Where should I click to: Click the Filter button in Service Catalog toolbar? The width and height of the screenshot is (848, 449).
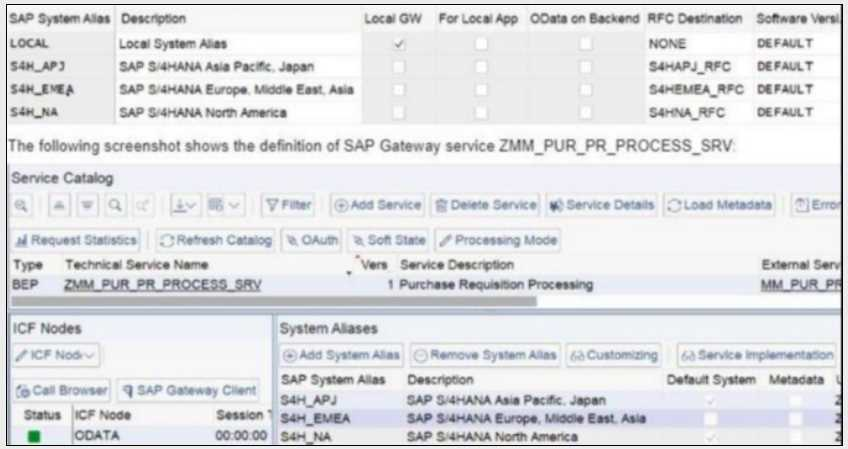288,205
